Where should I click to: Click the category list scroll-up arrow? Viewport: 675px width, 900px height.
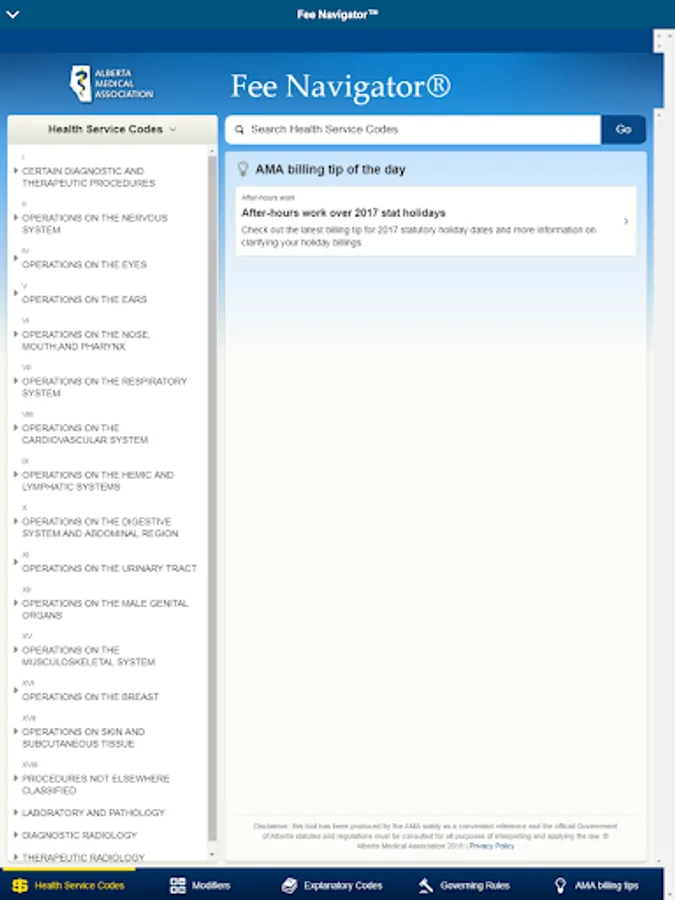point(212,151)
